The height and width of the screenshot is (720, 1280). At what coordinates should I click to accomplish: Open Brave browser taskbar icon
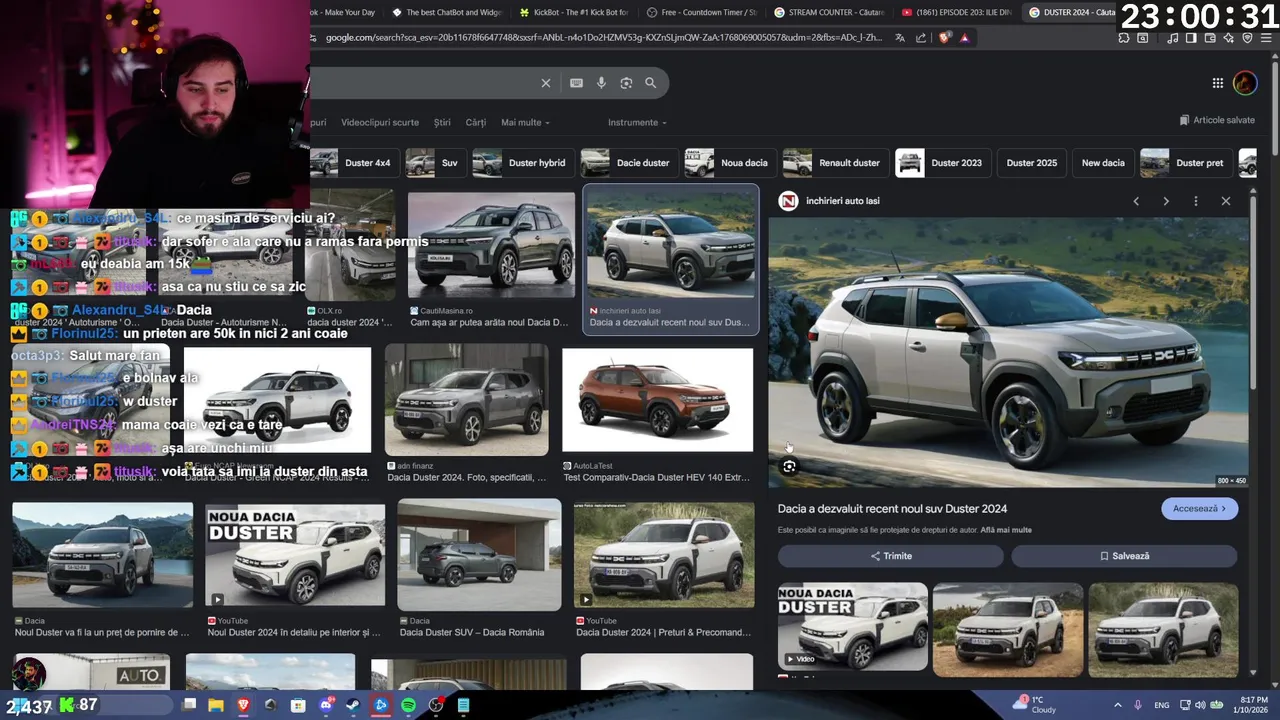pyautogui.click(x=243, y=705)
